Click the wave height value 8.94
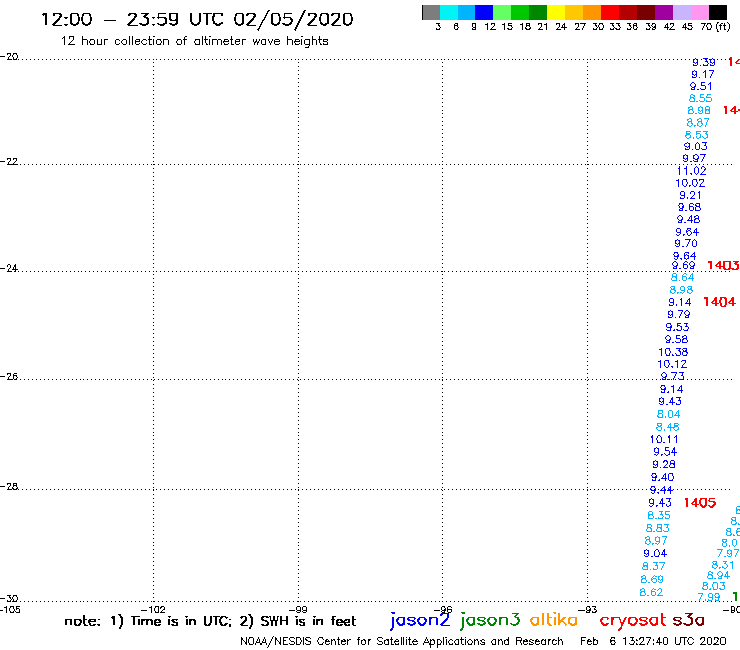 tap(718, 575)
